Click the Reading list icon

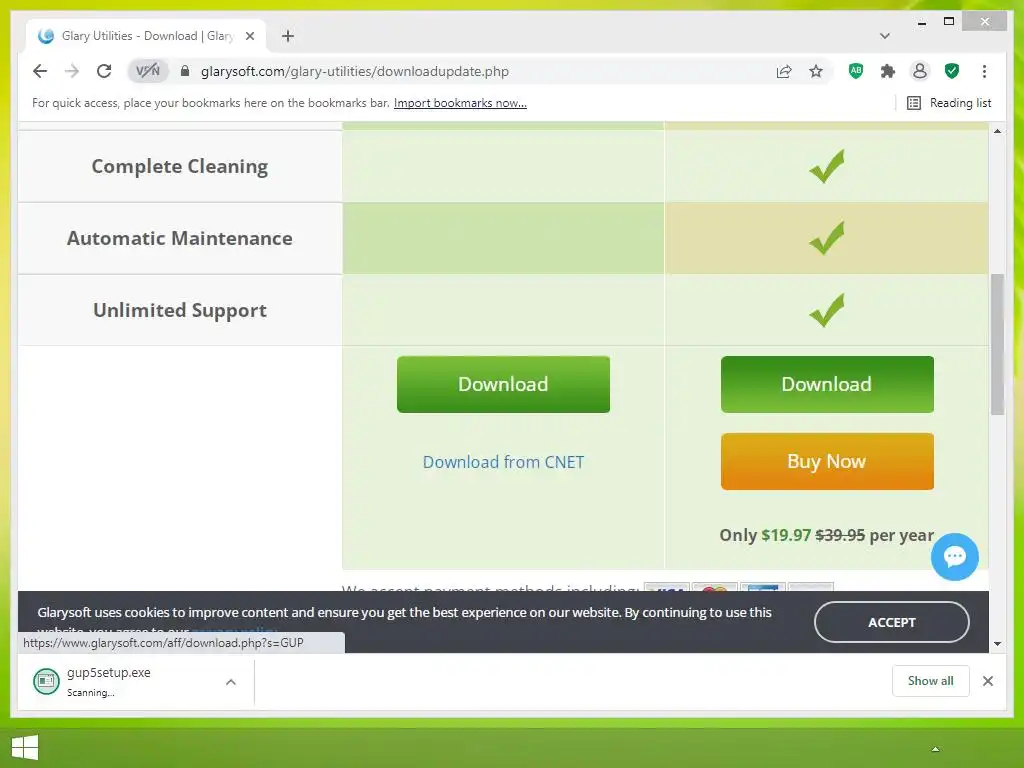[x=914, y=103]
